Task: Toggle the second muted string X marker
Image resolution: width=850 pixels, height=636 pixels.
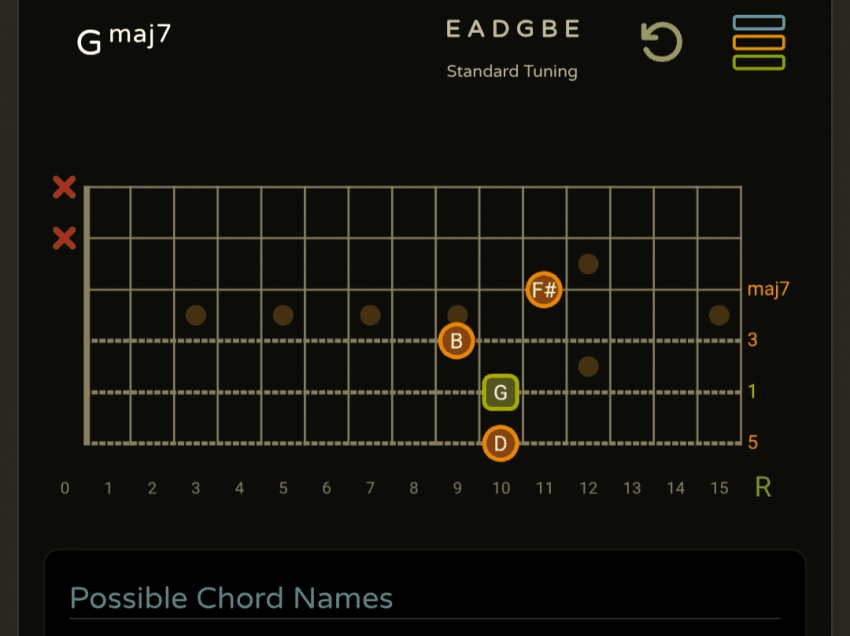Action: pos(64,238)
